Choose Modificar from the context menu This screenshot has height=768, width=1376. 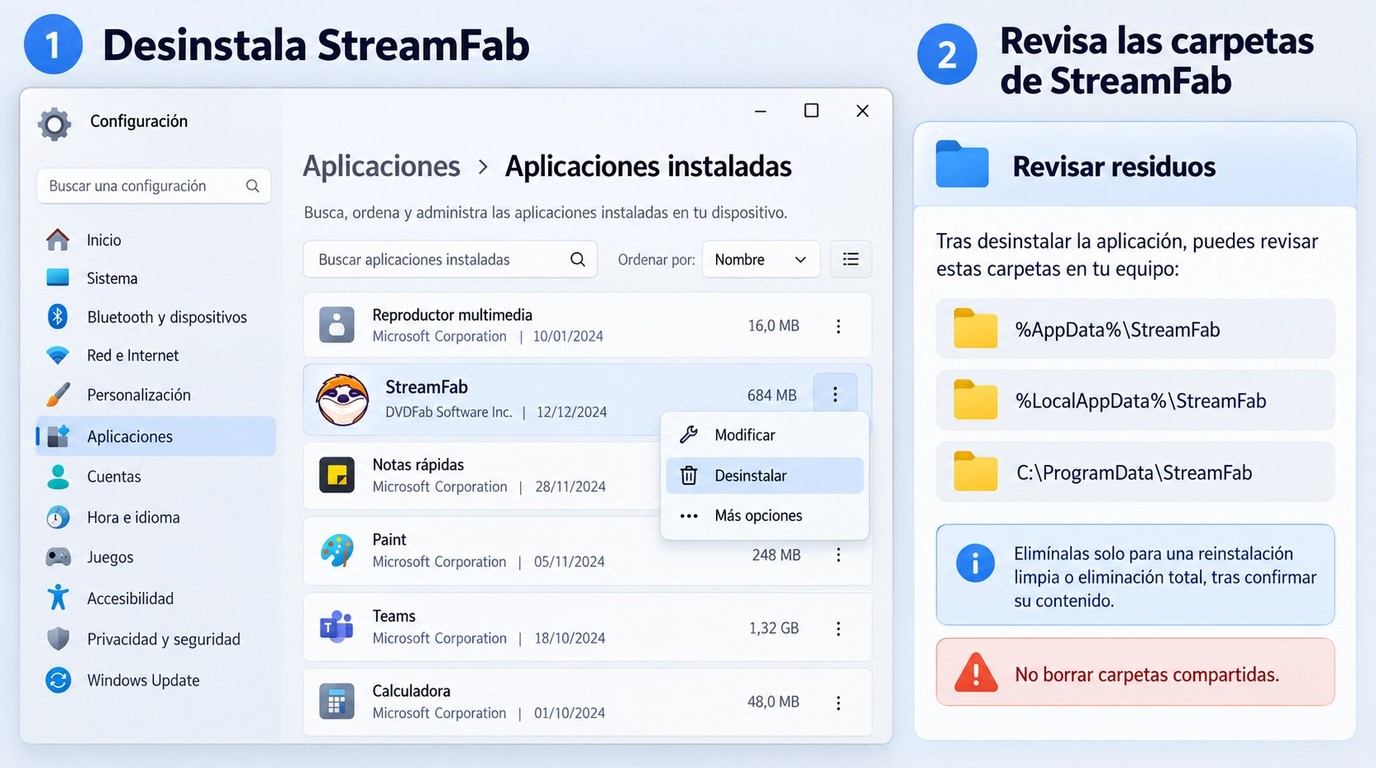pyautogui.click(x=764, y=435)
